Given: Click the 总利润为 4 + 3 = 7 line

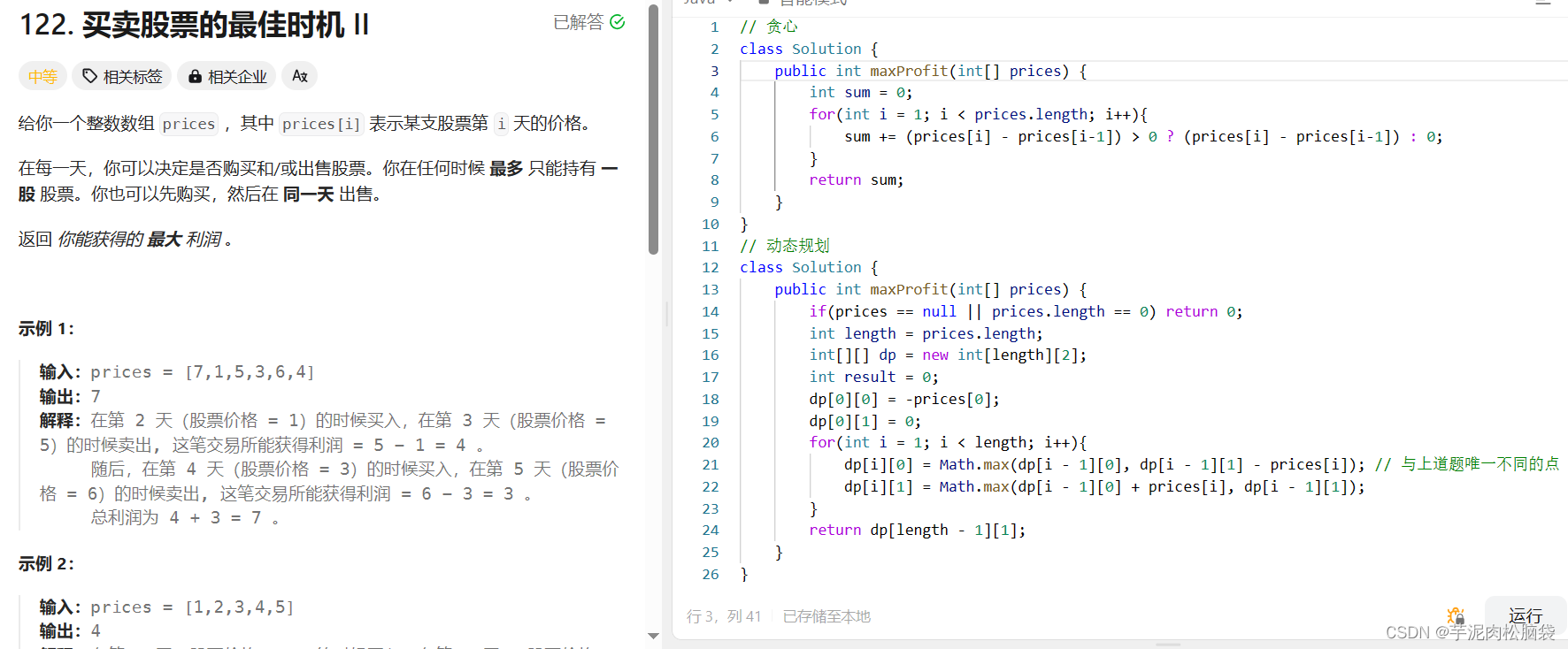Looking at the screenshot, I should click(185, 517).
